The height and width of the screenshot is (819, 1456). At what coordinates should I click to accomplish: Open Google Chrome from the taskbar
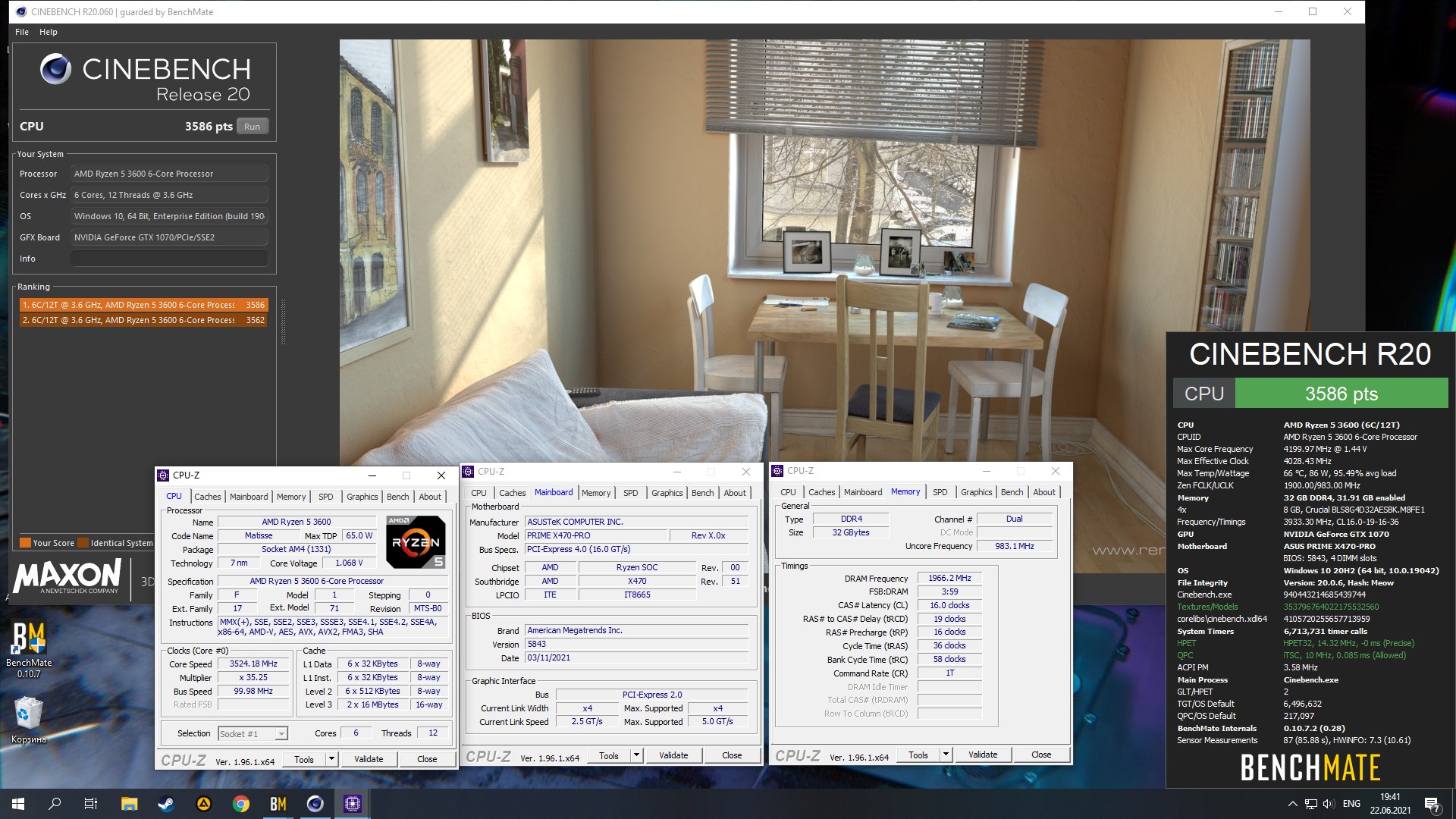(241, 804)
